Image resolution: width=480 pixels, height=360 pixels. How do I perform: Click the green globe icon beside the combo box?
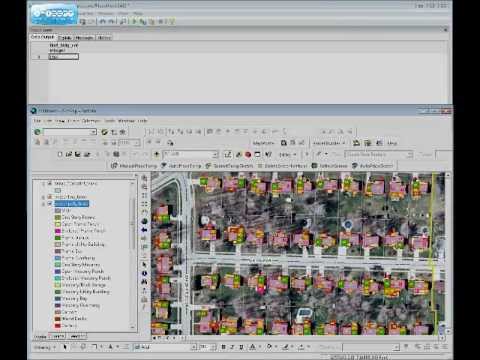pyautogui.click(x=37, y=132)
